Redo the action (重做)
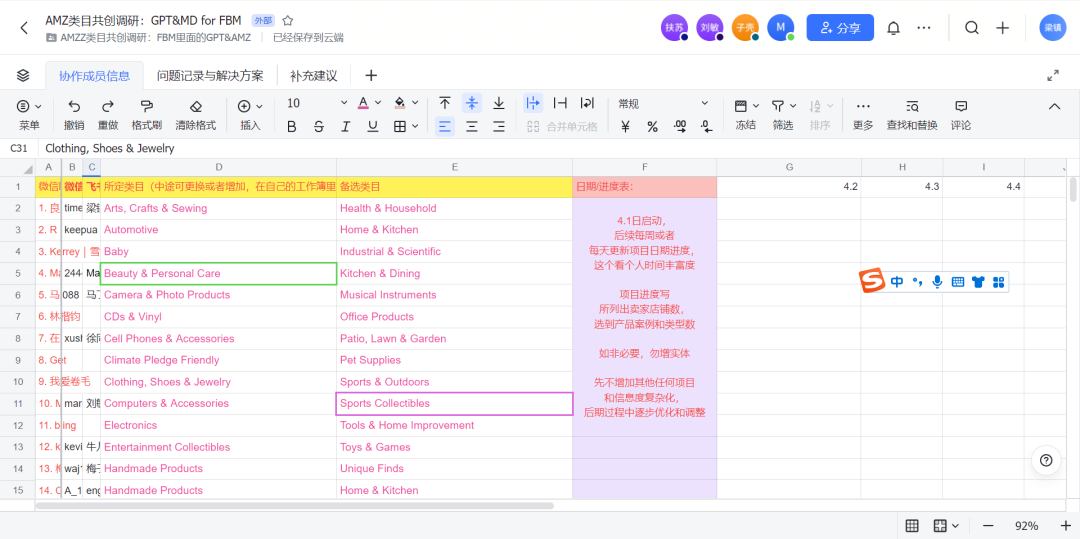1080x539 pixels. coord(107,114)
